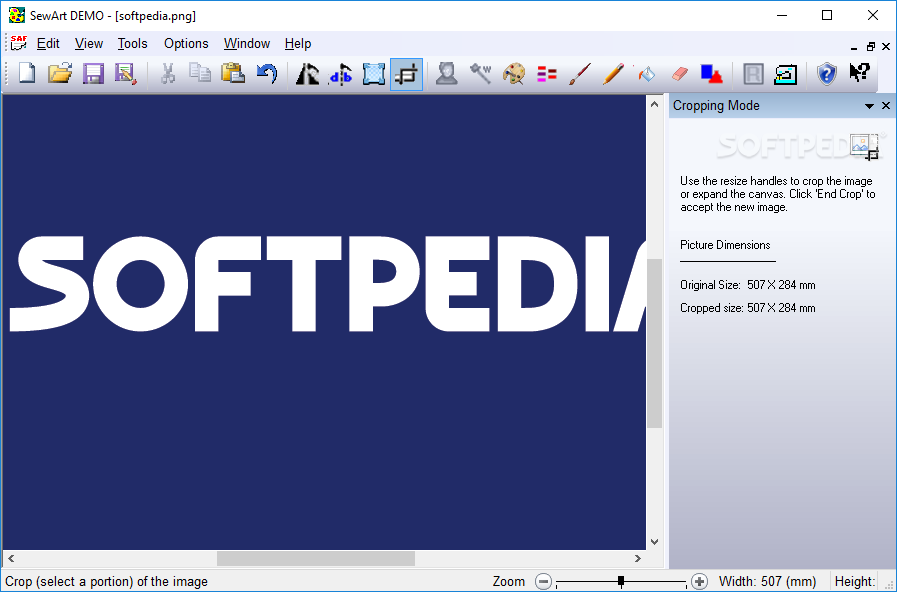Open the Edit menu

48,43
